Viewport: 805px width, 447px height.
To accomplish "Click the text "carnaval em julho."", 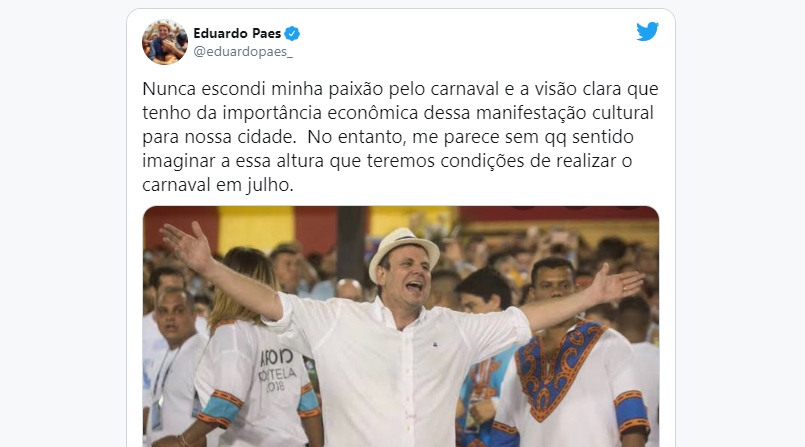I will [218, 185].
